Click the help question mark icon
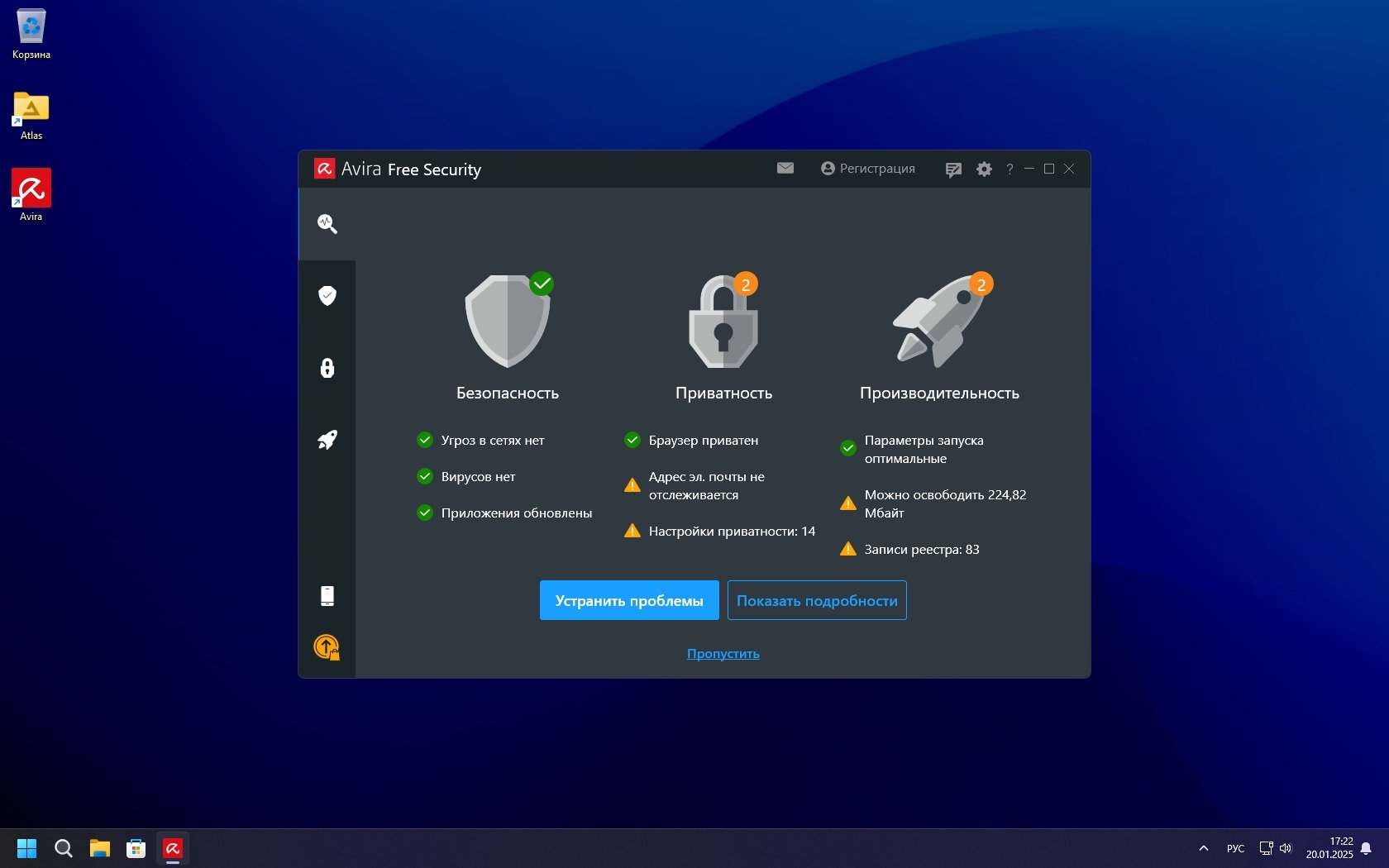 point(1010,169)
